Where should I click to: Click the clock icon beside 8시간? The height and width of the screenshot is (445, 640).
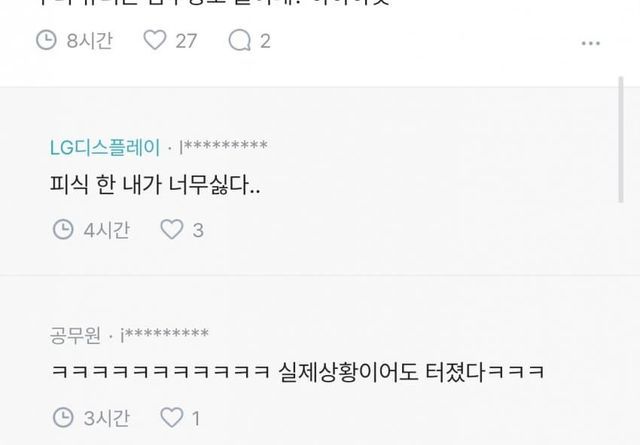tap(46, 40)
